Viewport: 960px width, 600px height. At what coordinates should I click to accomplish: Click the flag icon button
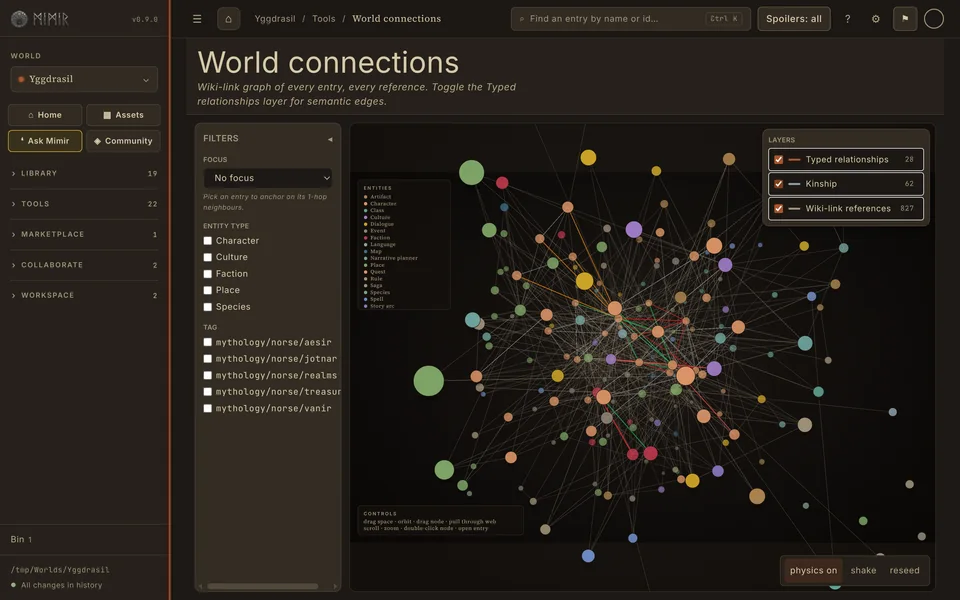[905, 19]
